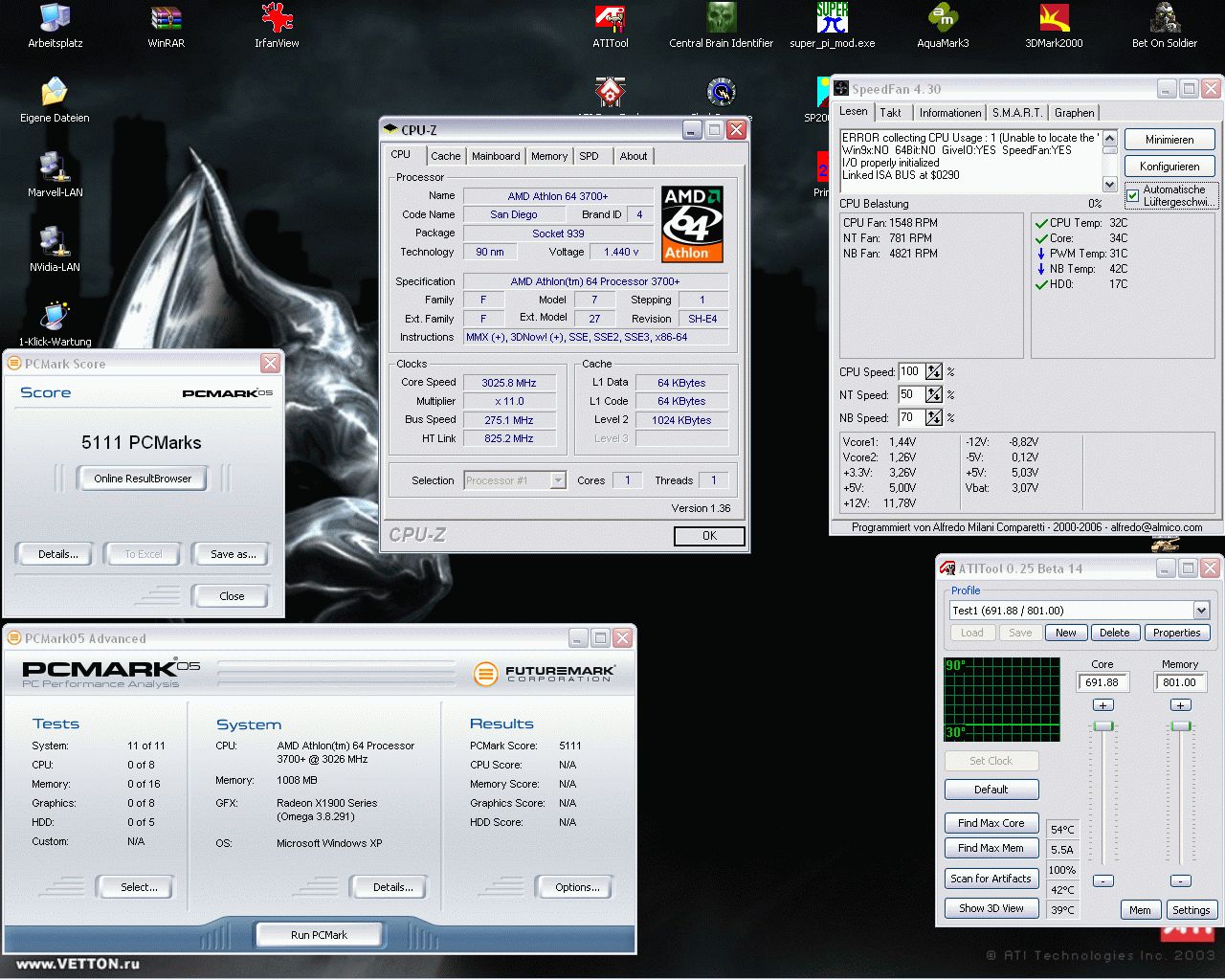Click the Memory clock 801.00 input field

[x=1180, y=682]
